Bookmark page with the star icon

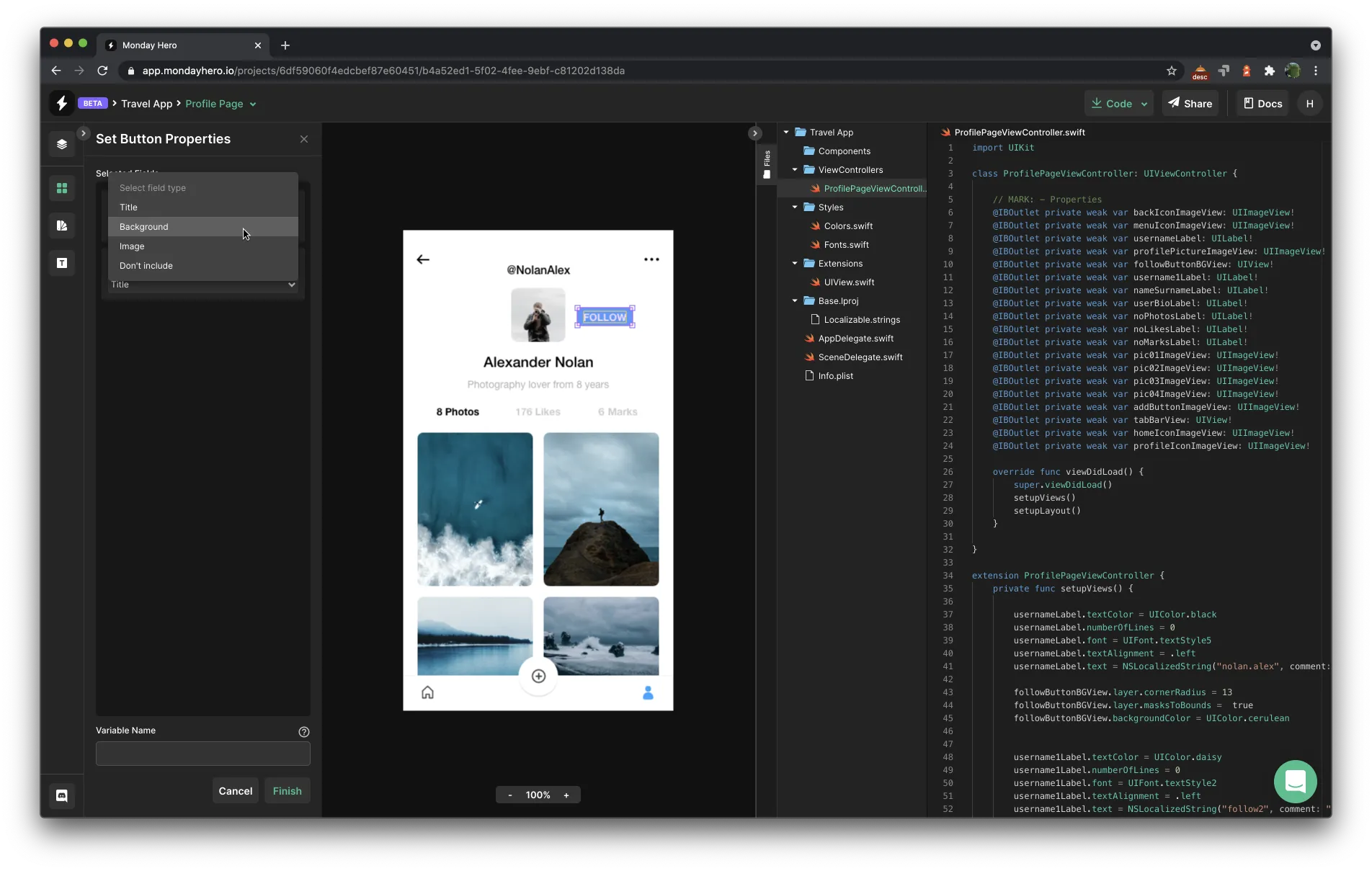tap(1172, 71)
